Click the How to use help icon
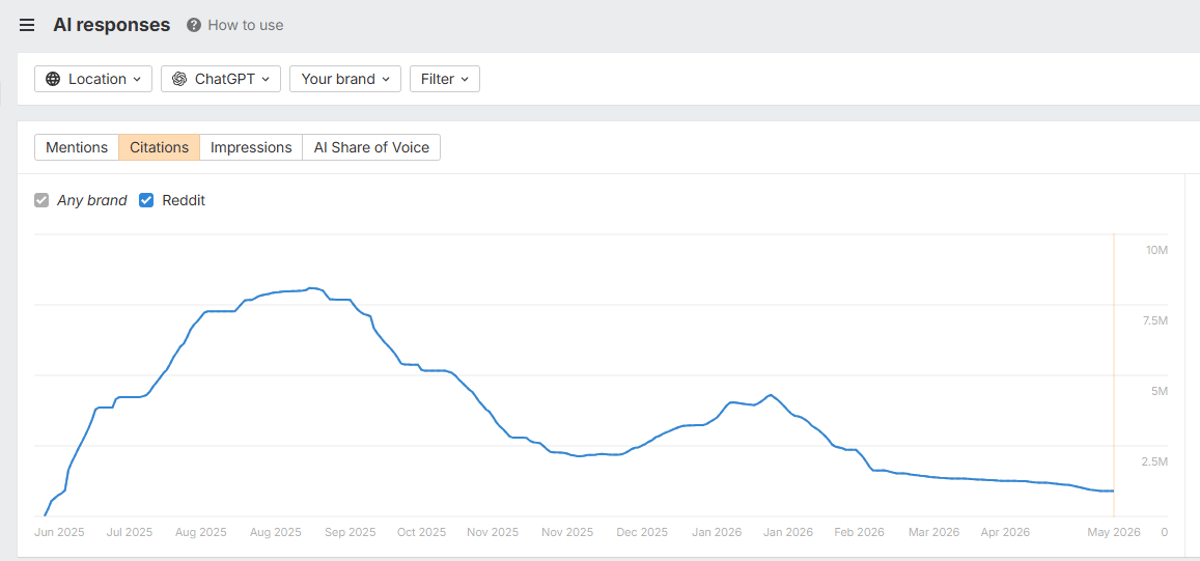The image size is (1200, 561). tap(194, 25)
